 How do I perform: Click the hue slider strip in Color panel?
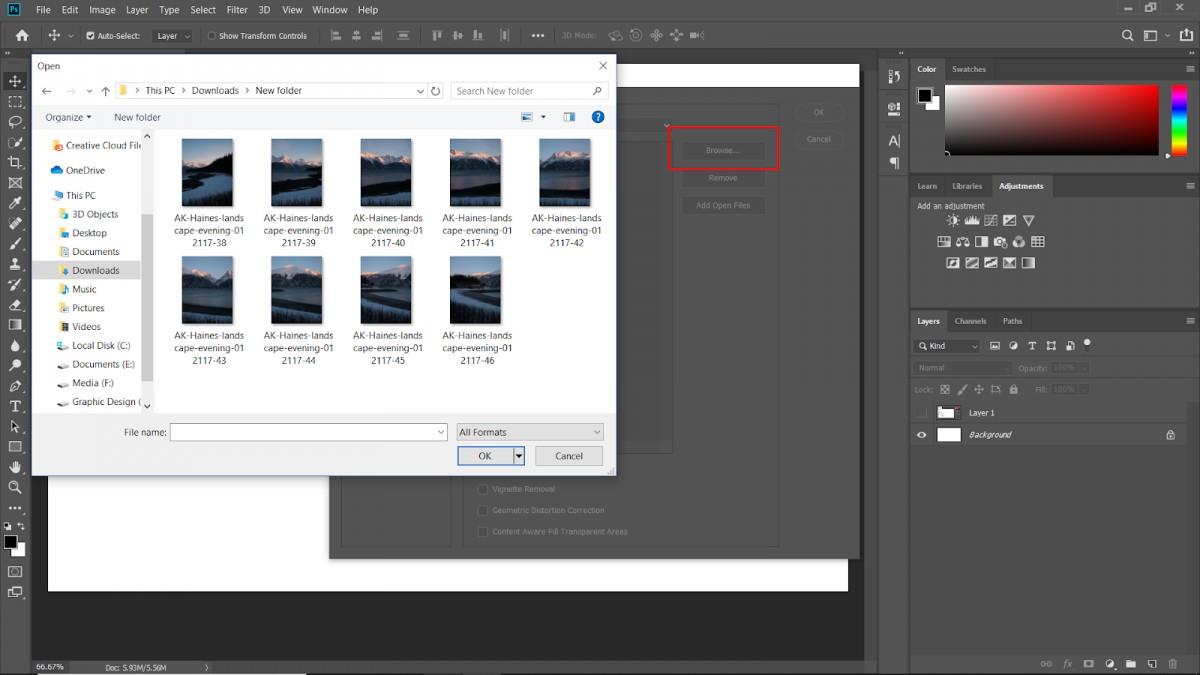(x=1179, y=120)
